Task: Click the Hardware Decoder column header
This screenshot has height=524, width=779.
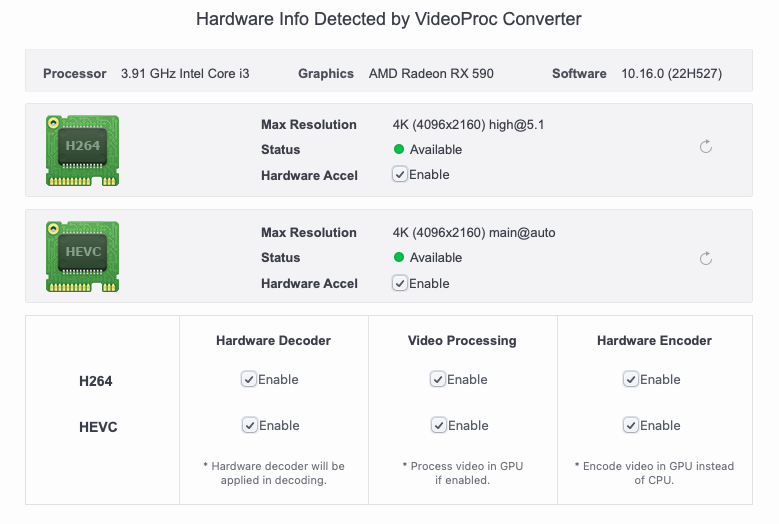Action: 273,341
